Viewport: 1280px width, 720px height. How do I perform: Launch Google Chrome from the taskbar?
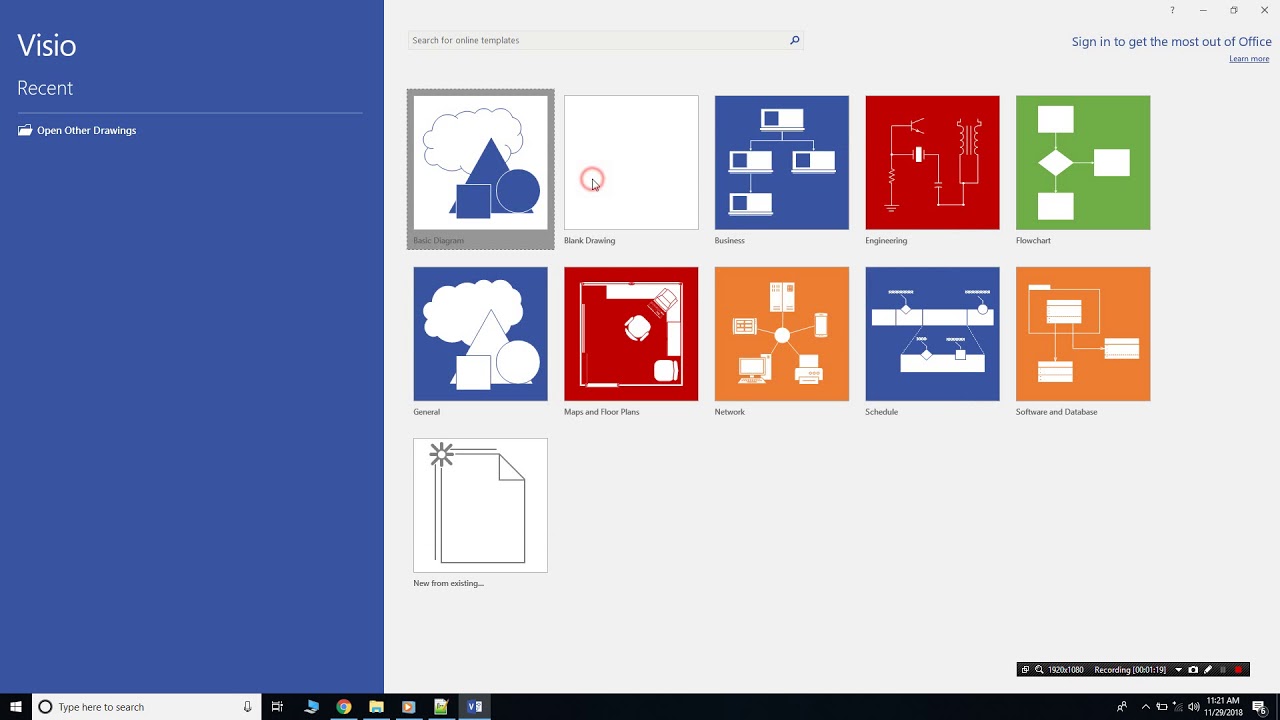[x=344, y=707]
